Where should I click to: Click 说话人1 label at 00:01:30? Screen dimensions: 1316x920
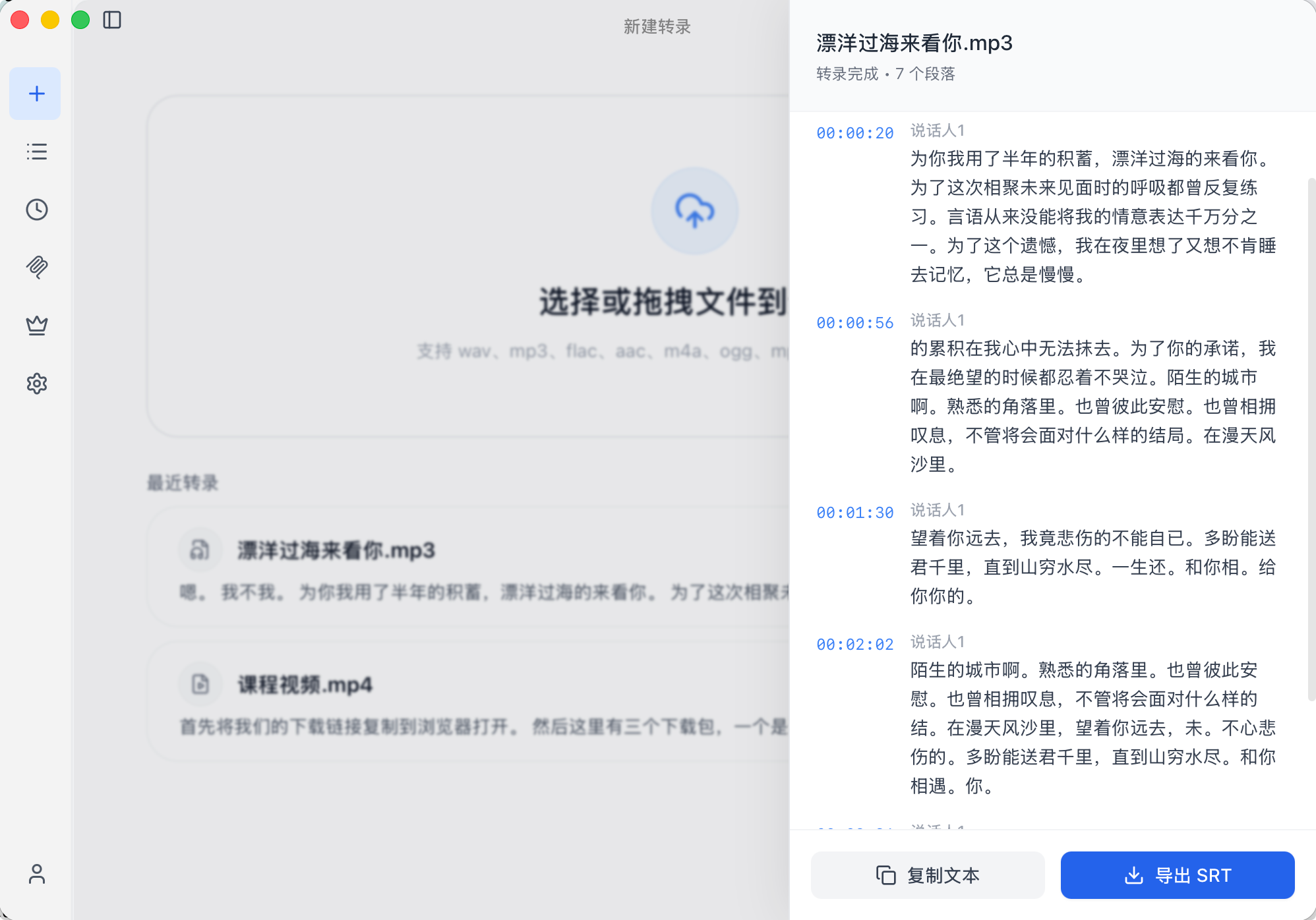coord(938,510)
